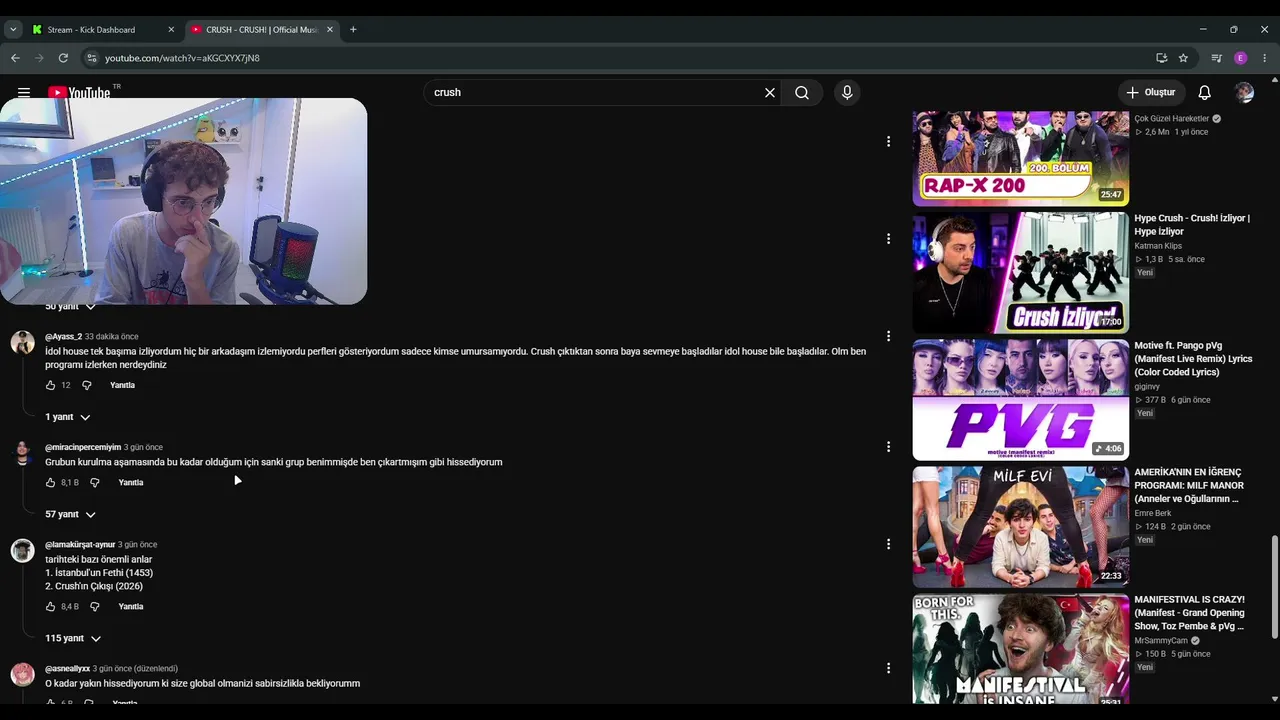The width and height of the screenshot is (1280, 720).
Task: Reply to @lamakürşat-aynur with Yanıtla
Action: point(131,606)
